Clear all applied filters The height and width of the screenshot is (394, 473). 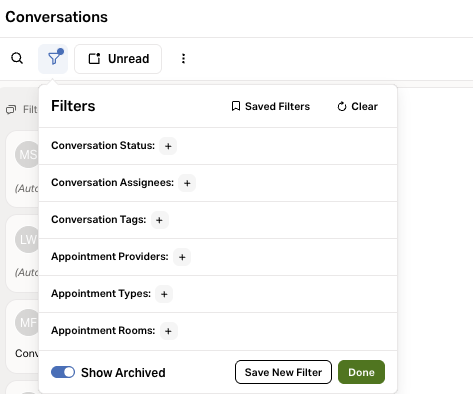coord(357,106)
